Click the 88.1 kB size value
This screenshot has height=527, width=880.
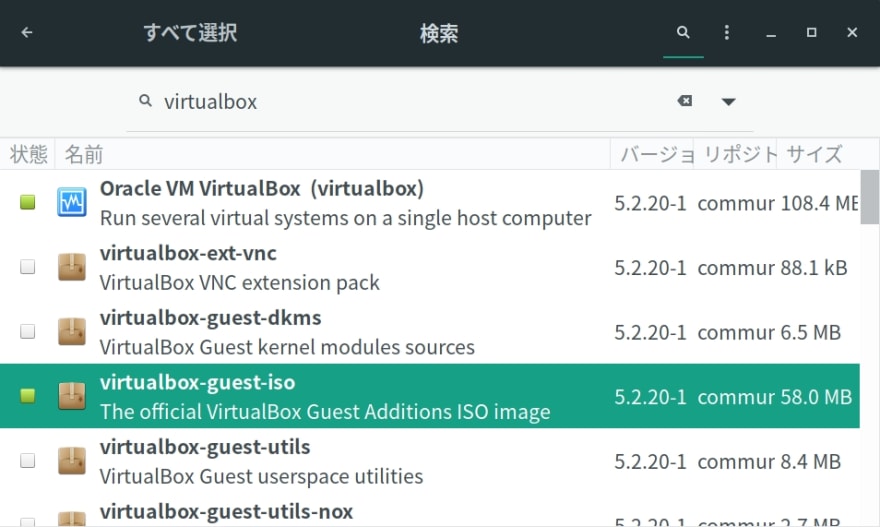click(x=813, y=268)
